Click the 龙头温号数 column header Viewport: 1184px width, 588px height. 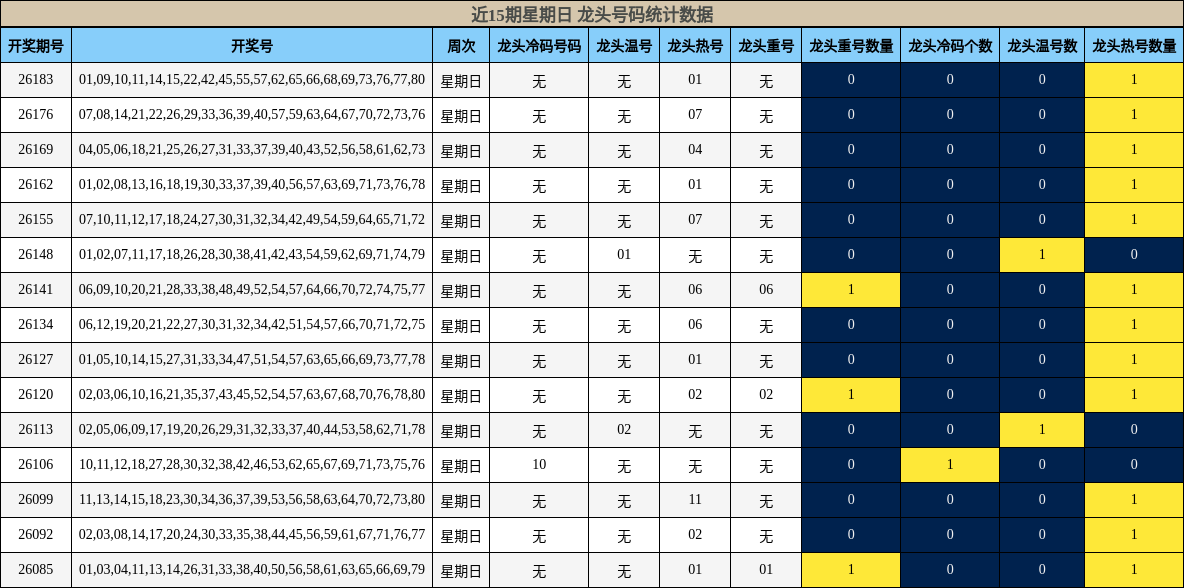1042,45
